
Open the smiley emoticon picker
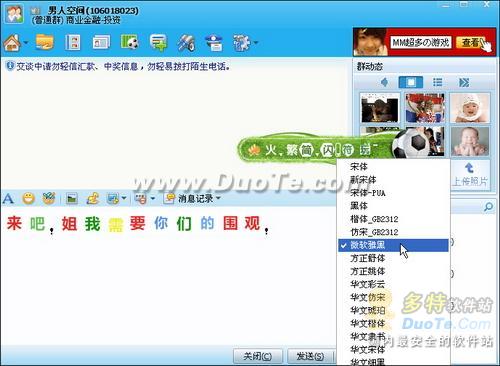point(29,198)
